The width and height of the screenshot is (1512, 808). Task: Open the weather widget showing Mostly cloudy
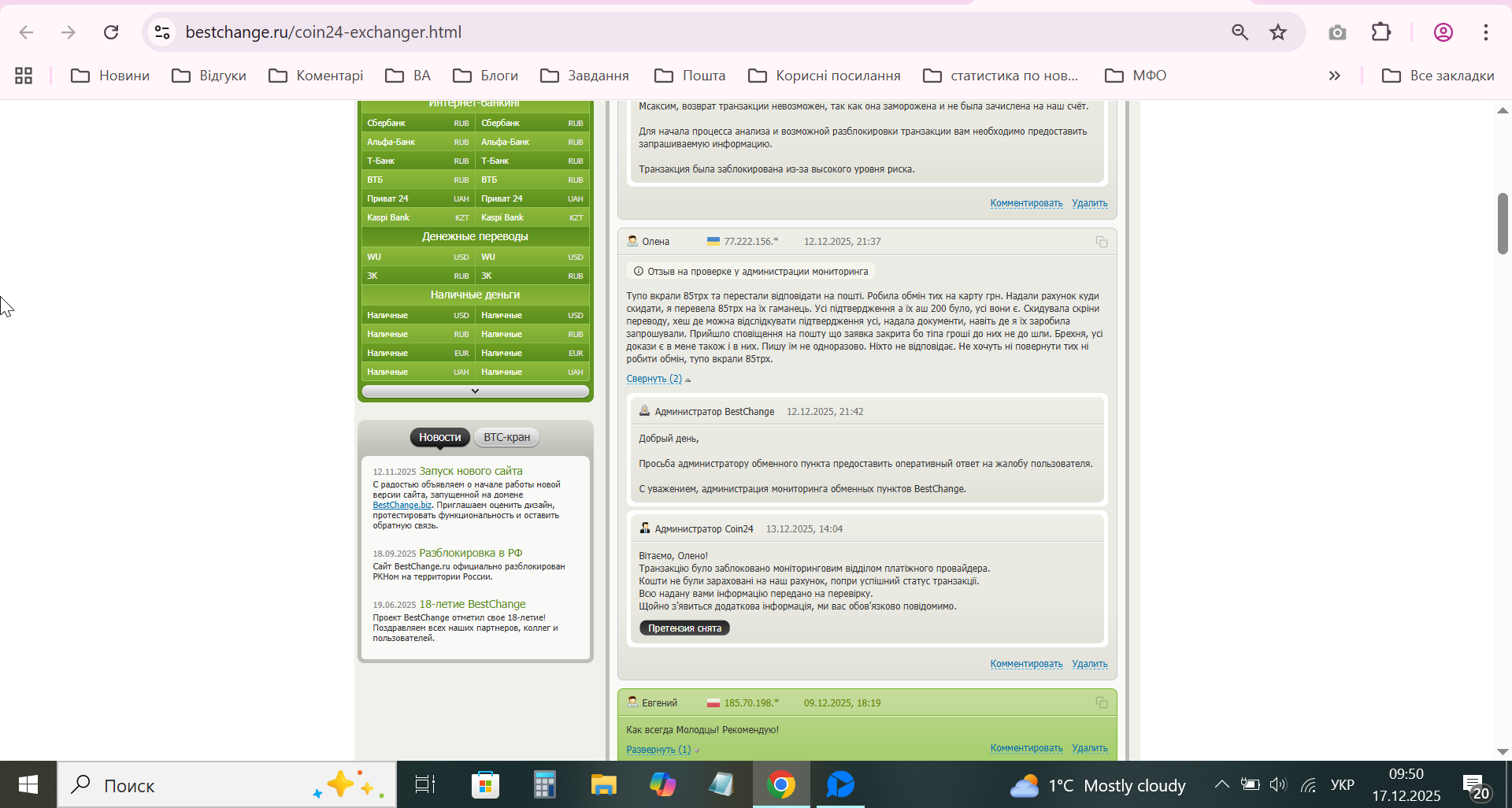(1097, 785)
